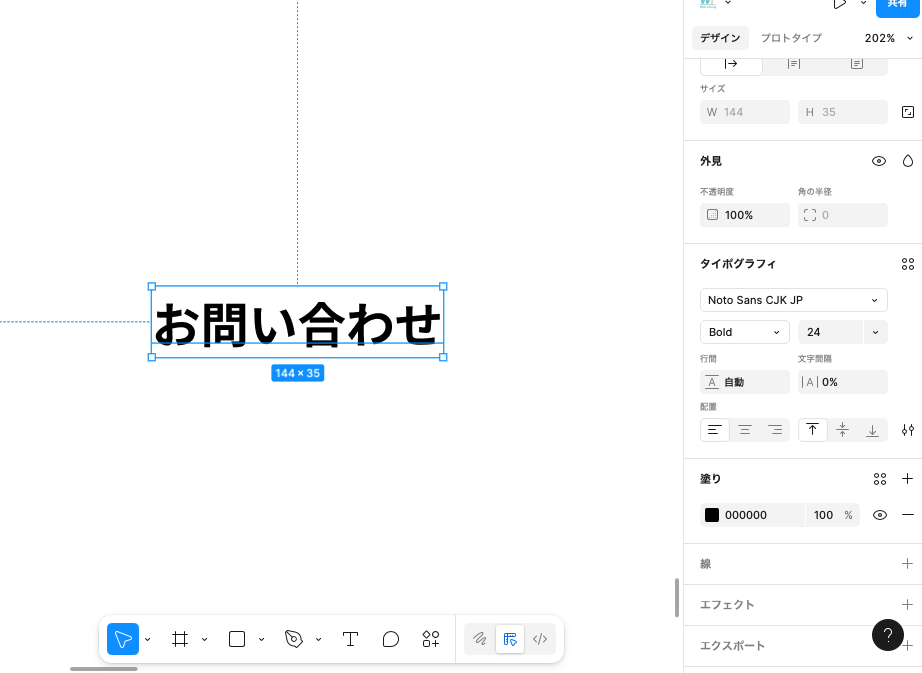Switch to the デザイン tab
Image resolution: width=922 pixels, height=673 pixels.
pos(720,38)
